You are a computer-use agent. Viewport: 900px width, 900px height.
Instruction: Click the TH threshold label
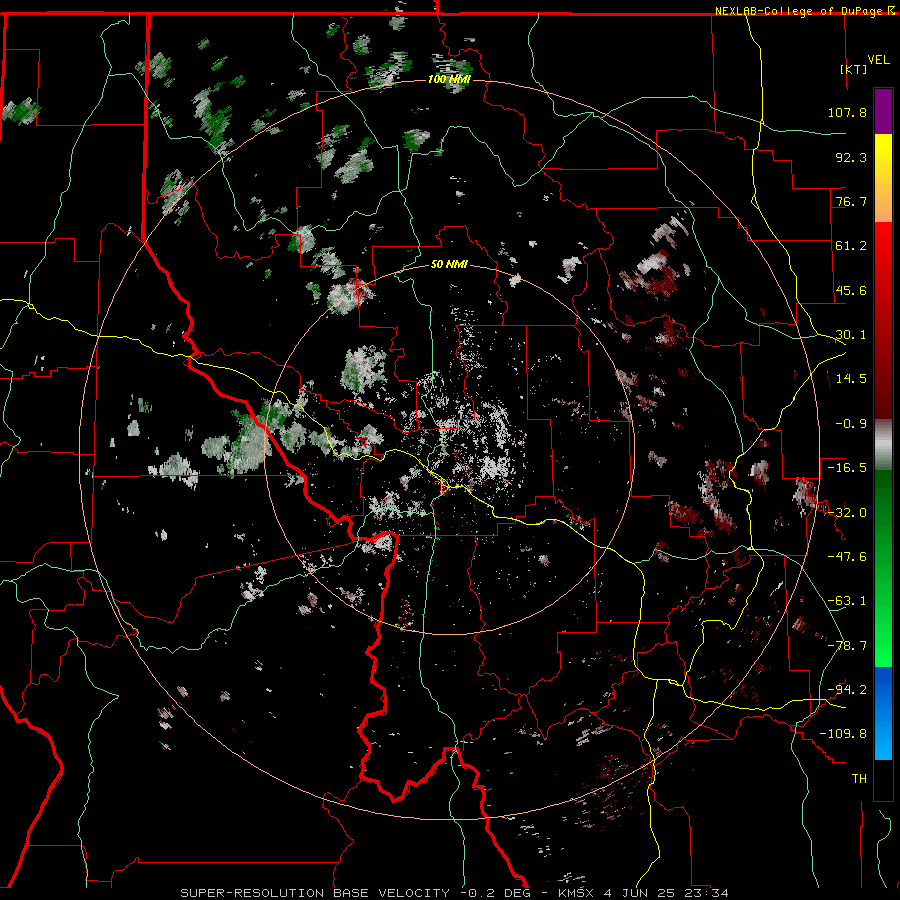859,779
